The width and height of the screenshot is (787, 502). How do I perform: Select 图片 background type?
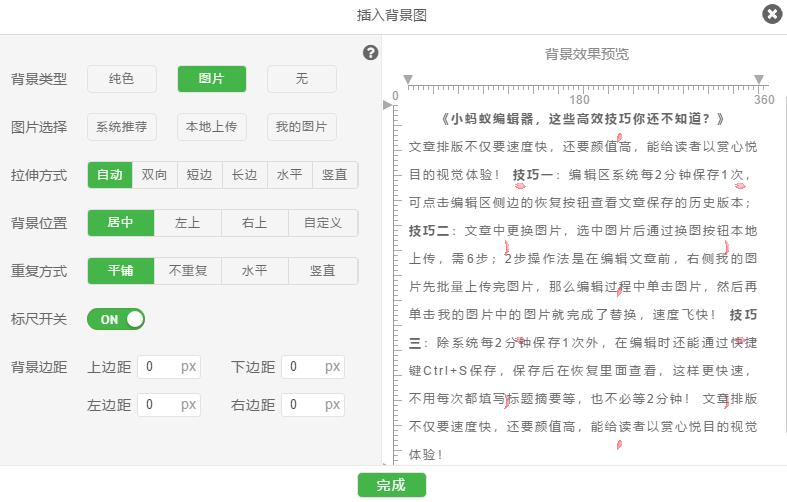[x=212, y=79]
